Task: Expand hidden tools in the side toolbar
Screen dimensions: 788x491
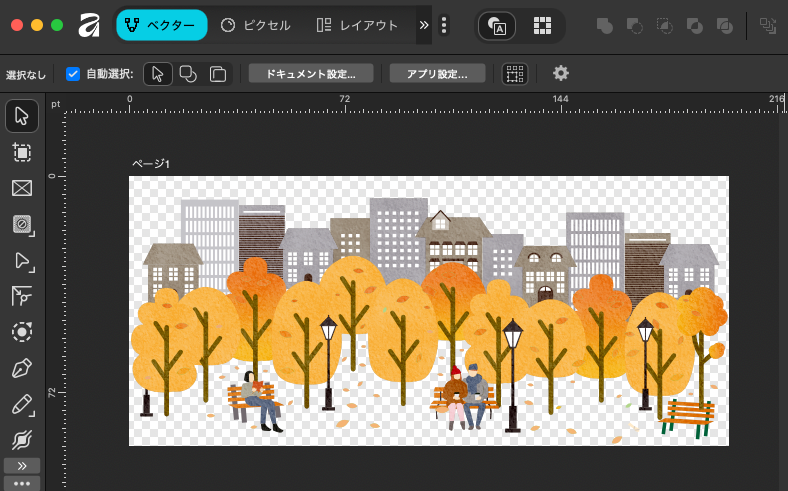Action: (x=22, y=465)
